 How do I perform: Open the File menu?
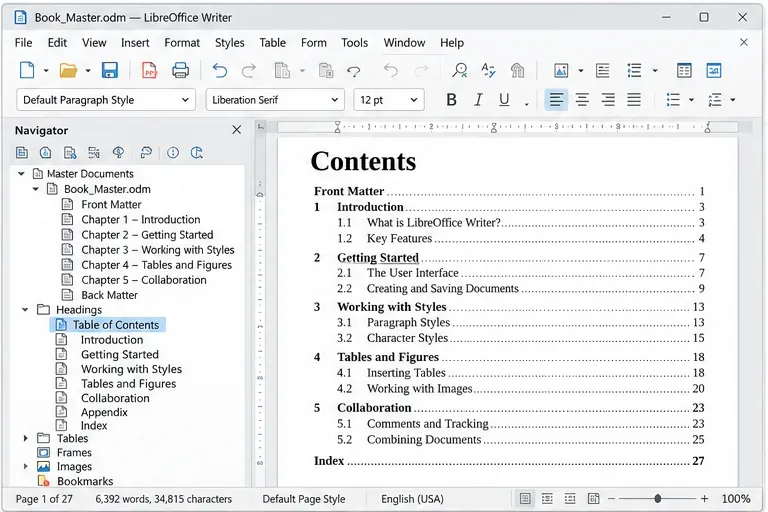click(x=24, y=43)
